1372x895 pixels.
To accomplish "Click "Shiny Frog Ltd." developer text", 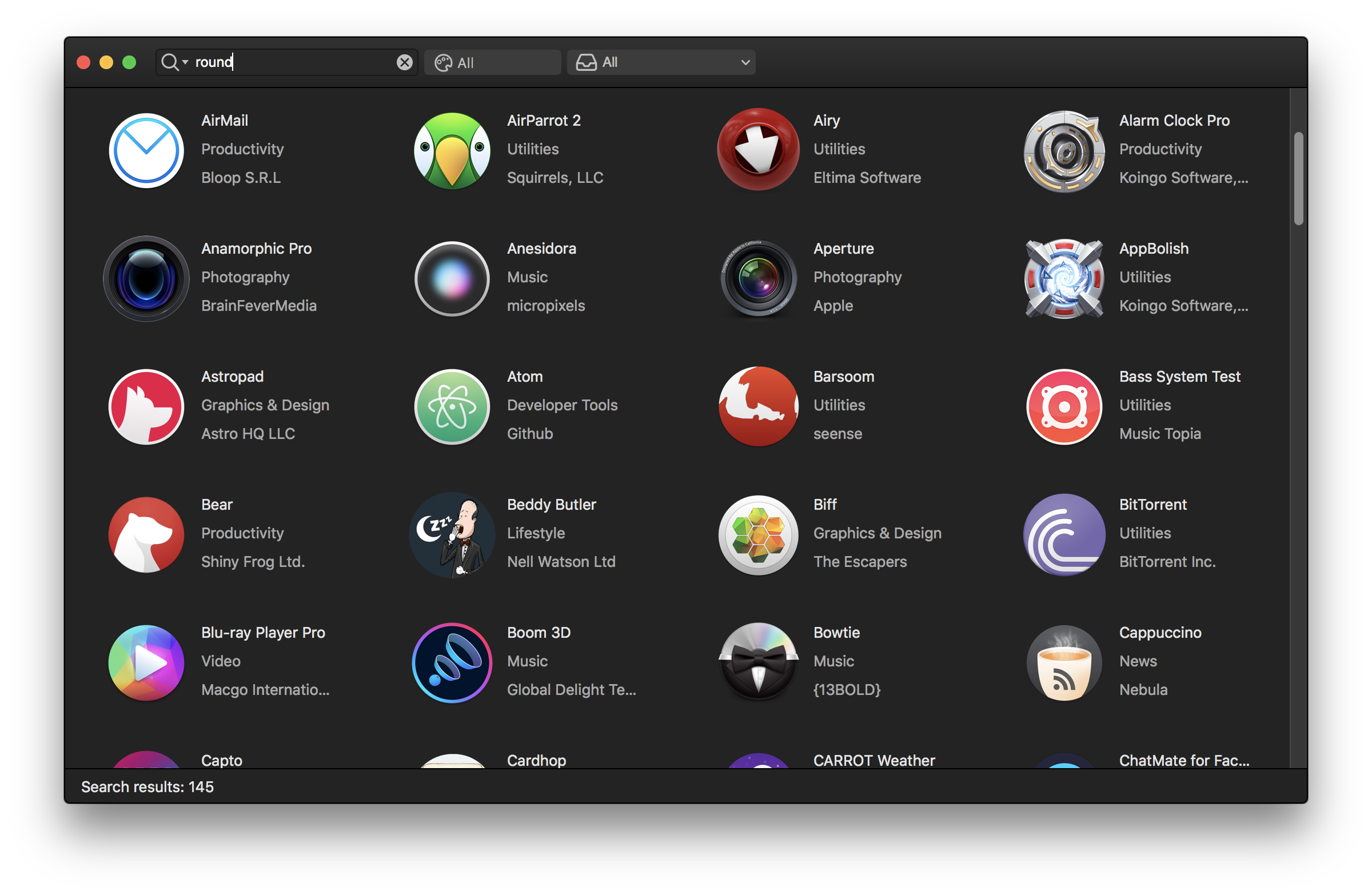I will [253, 561].
